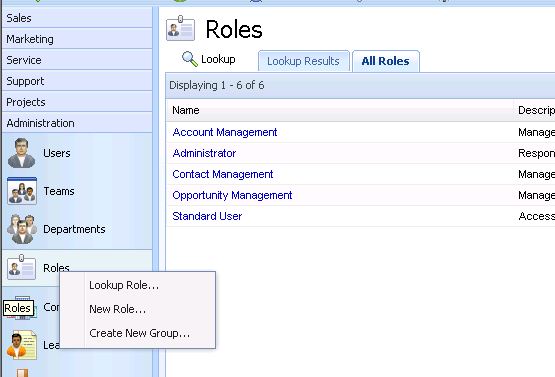
Task: Click the Lookup magnifying glass icon
Action: click(x=190, y=59)
